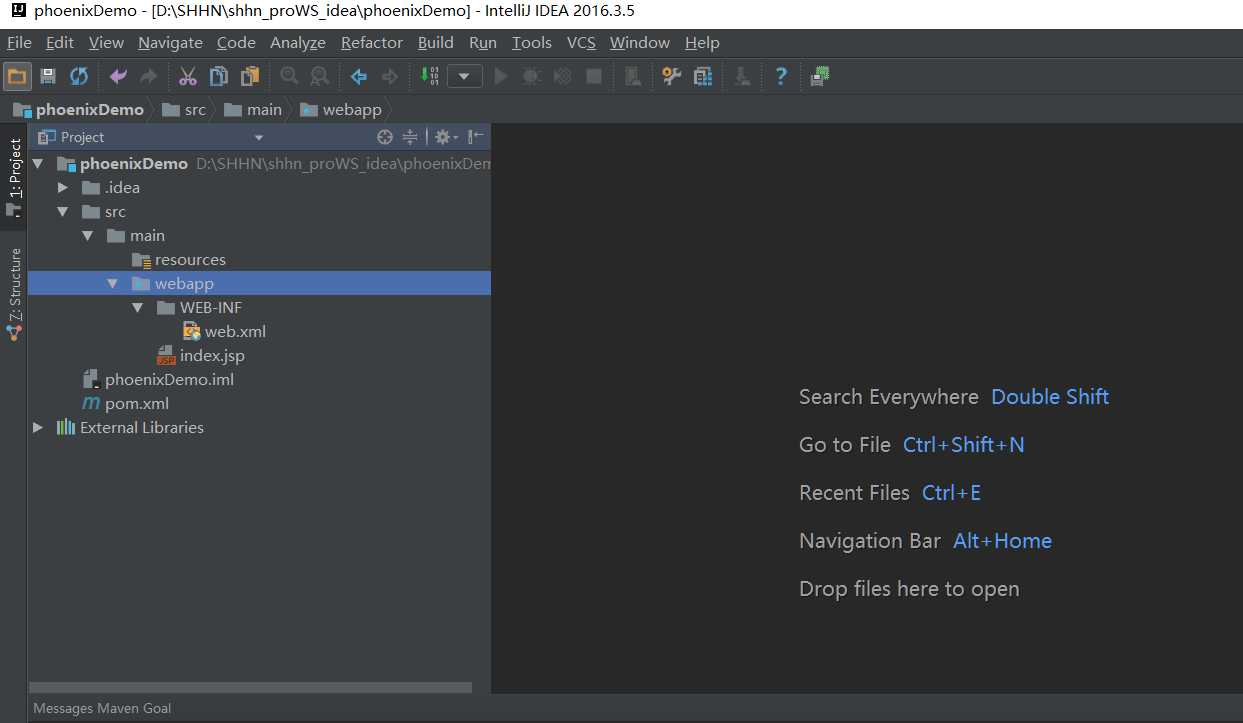Open the File menu
Viewport: 1243px width, 723px height.
pos(19,42)
